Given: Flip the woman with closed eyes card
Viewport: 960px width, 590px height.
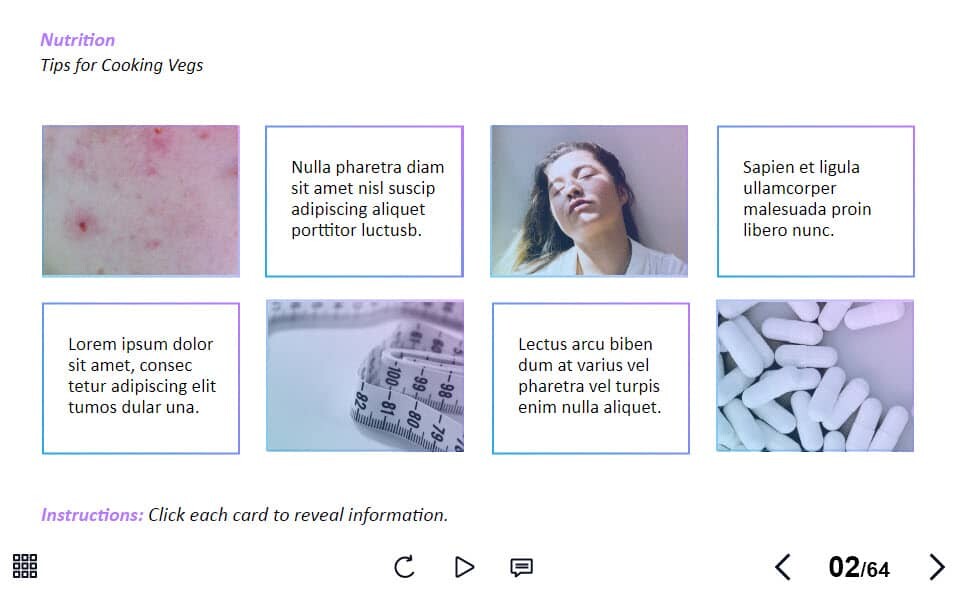Looking at the screenshot, I should [589, 201].
